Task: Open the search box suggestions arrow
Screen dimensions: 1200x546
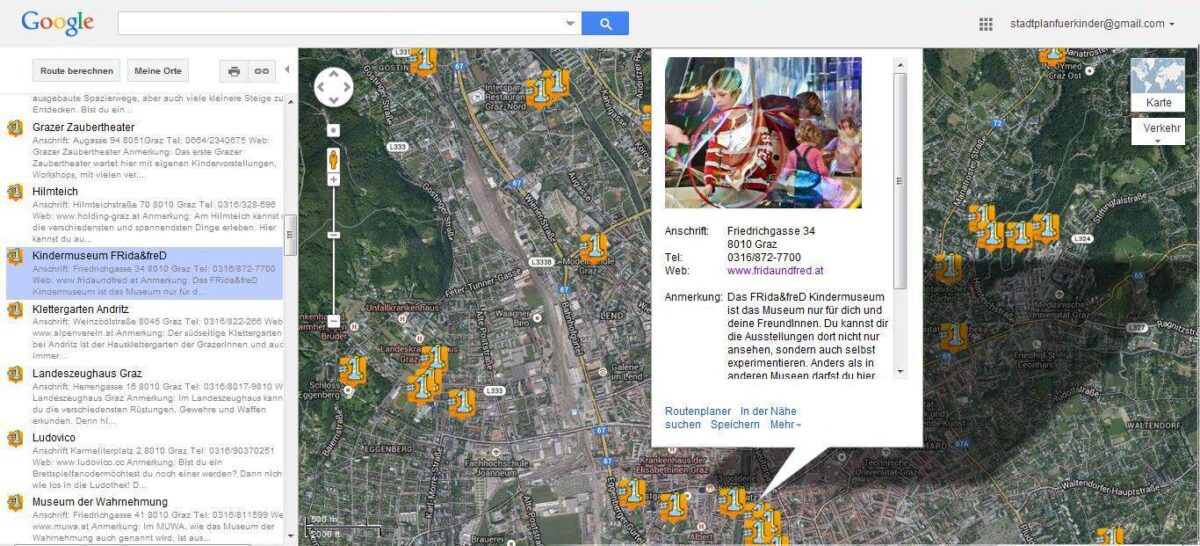Action: pyautogui.click(x=570, y=24)
